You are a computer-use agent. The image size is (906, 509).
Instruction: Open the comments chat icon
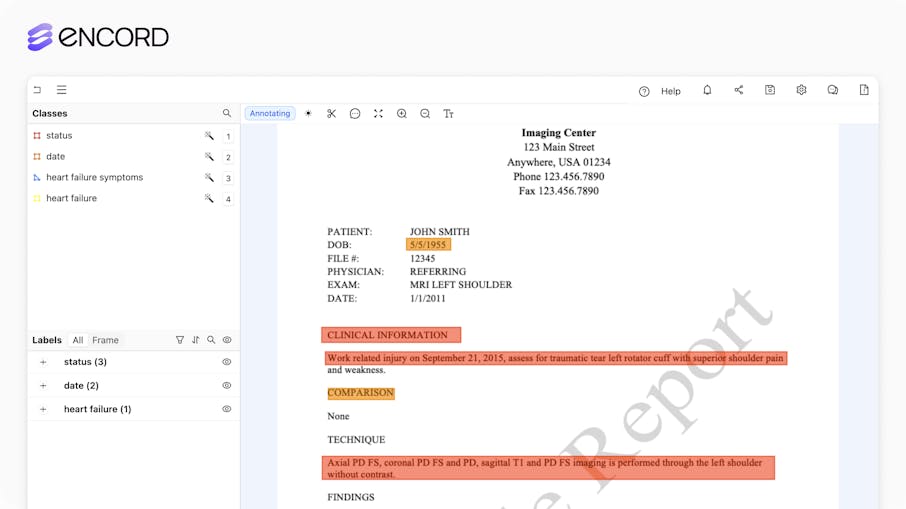833,90
